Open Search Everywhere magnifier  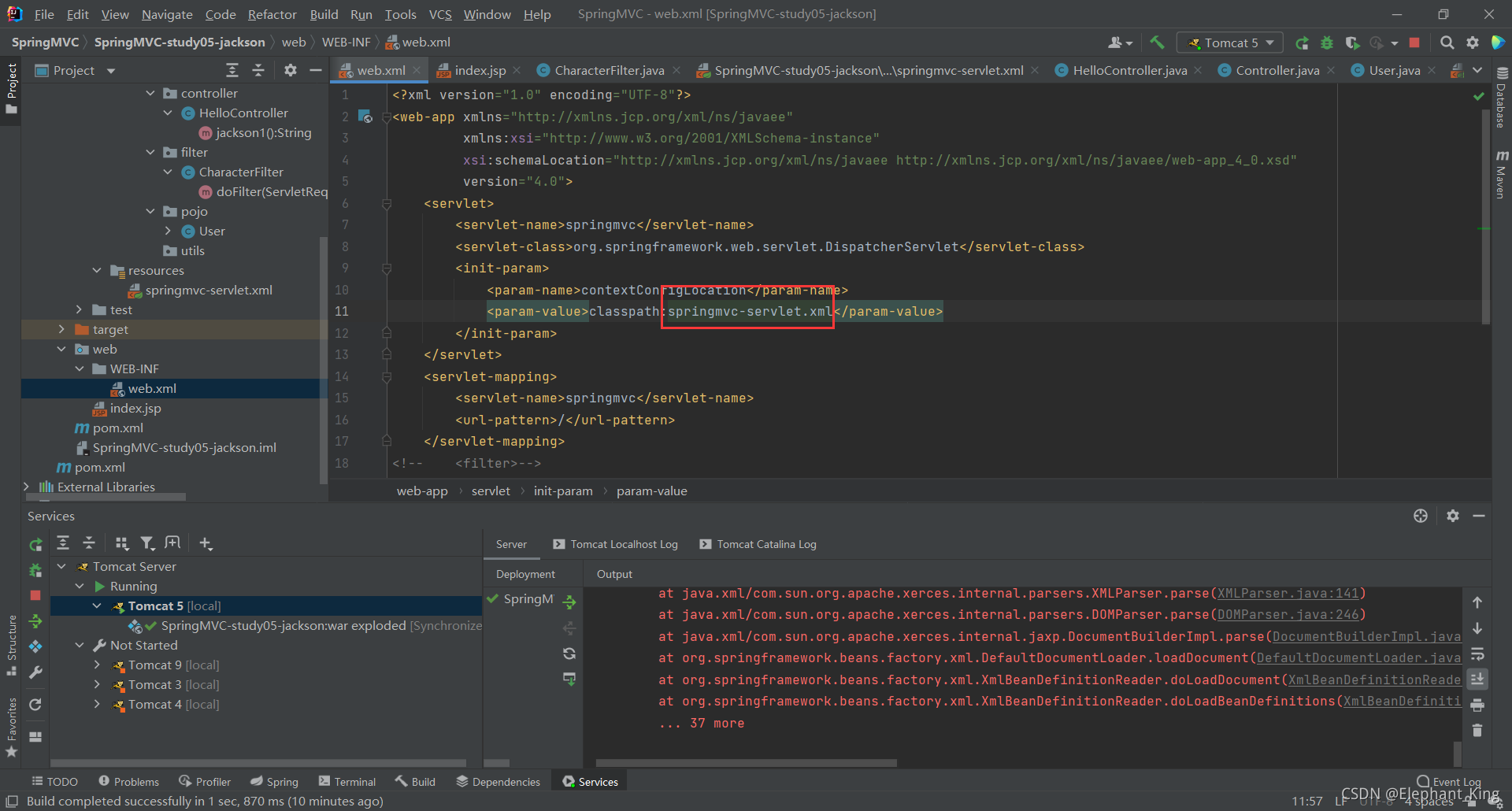point(1447,43)
